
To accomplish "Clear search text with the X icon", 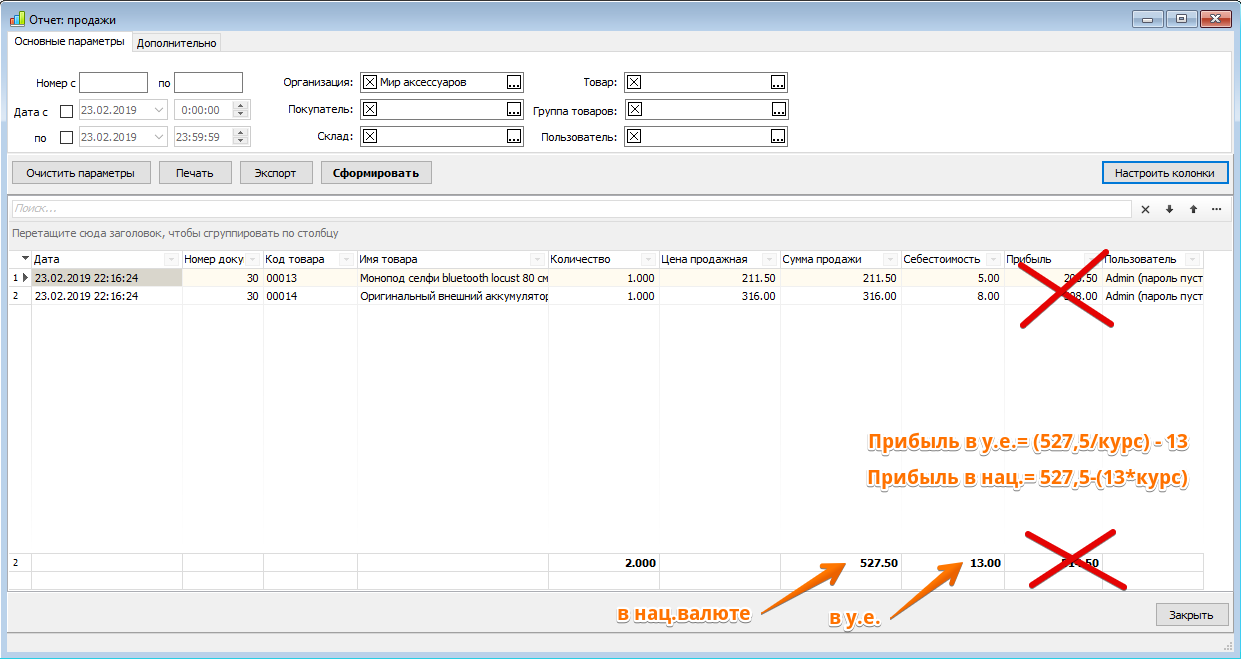I will (x=1146, y=209).
